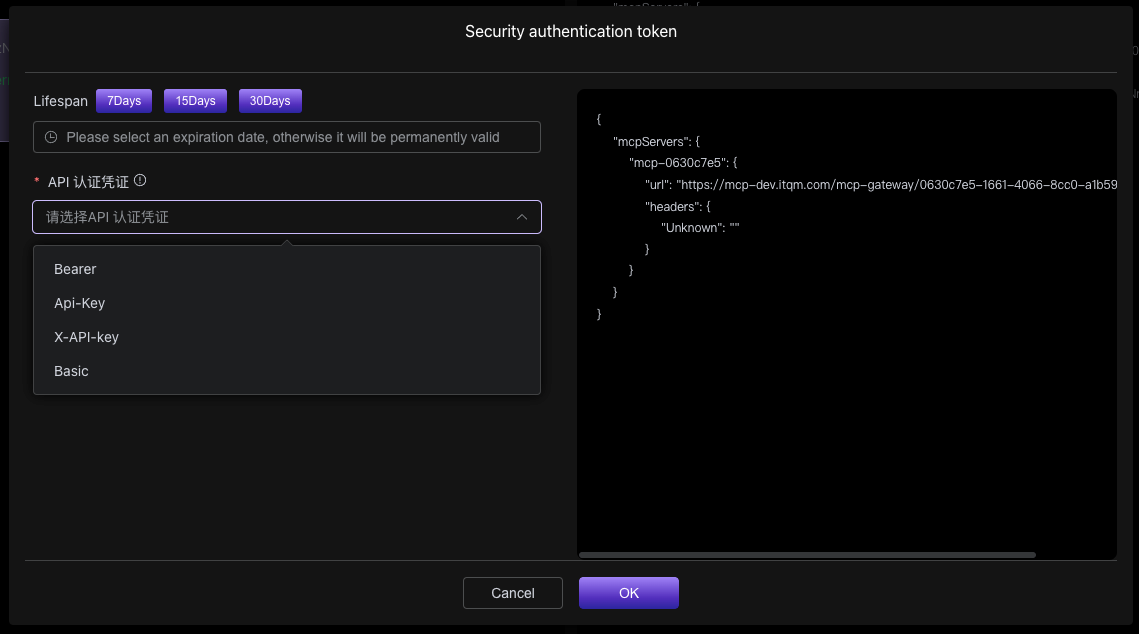Confirm with the OK button
Image resolution: width=1139 pixels, height=634 pixels.
(x=628, y=593)
